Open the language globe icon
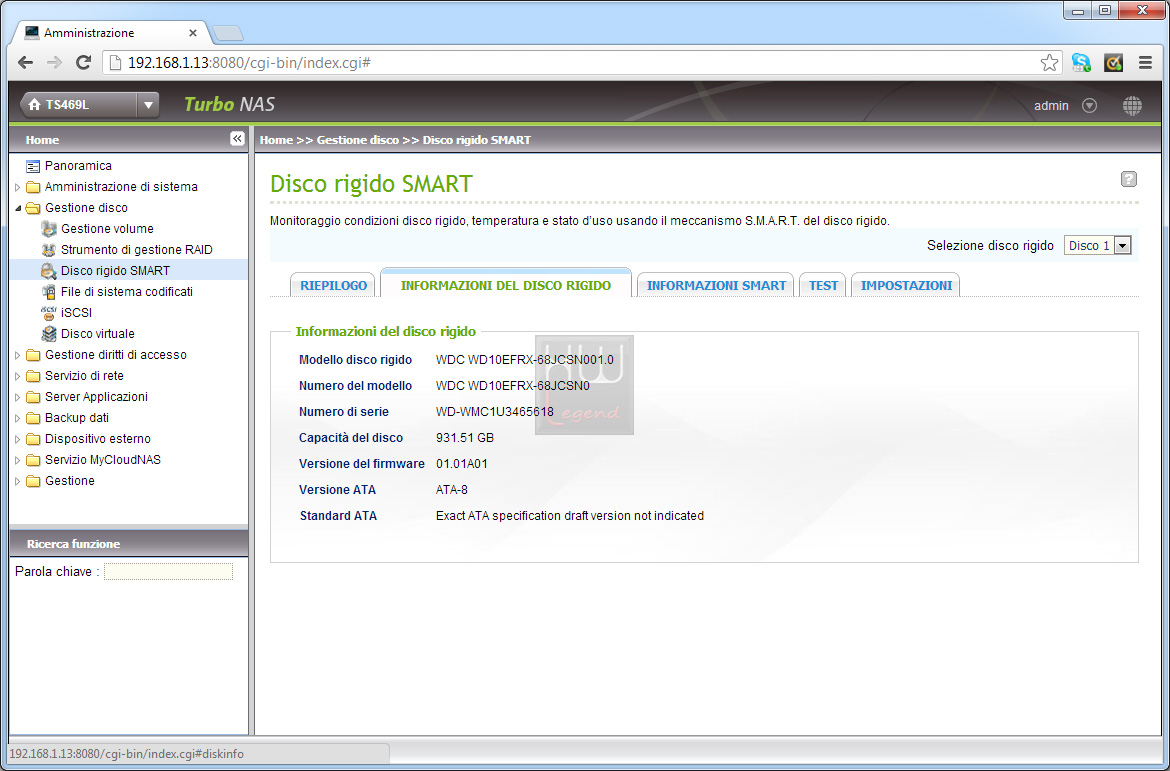 (1132, 106)
